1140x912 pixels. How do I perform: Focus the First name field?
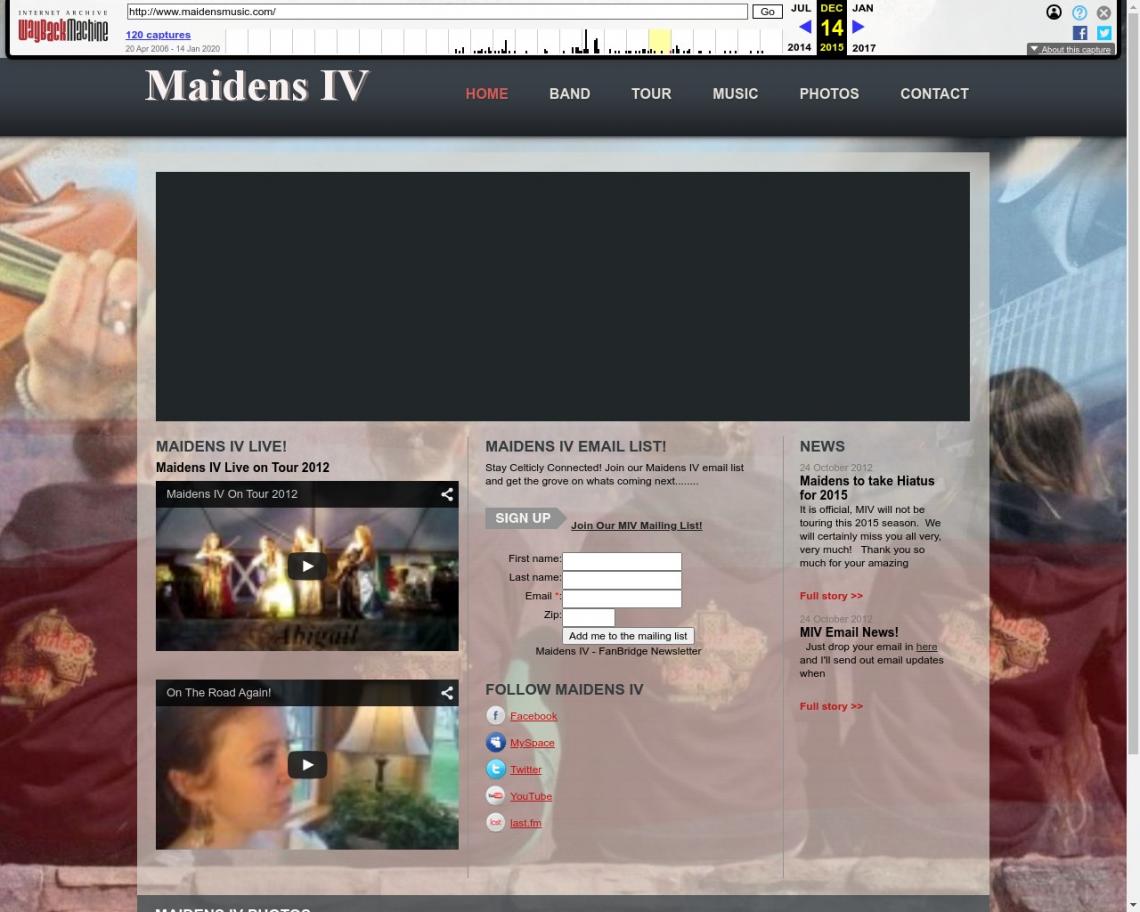click(622, 561)
